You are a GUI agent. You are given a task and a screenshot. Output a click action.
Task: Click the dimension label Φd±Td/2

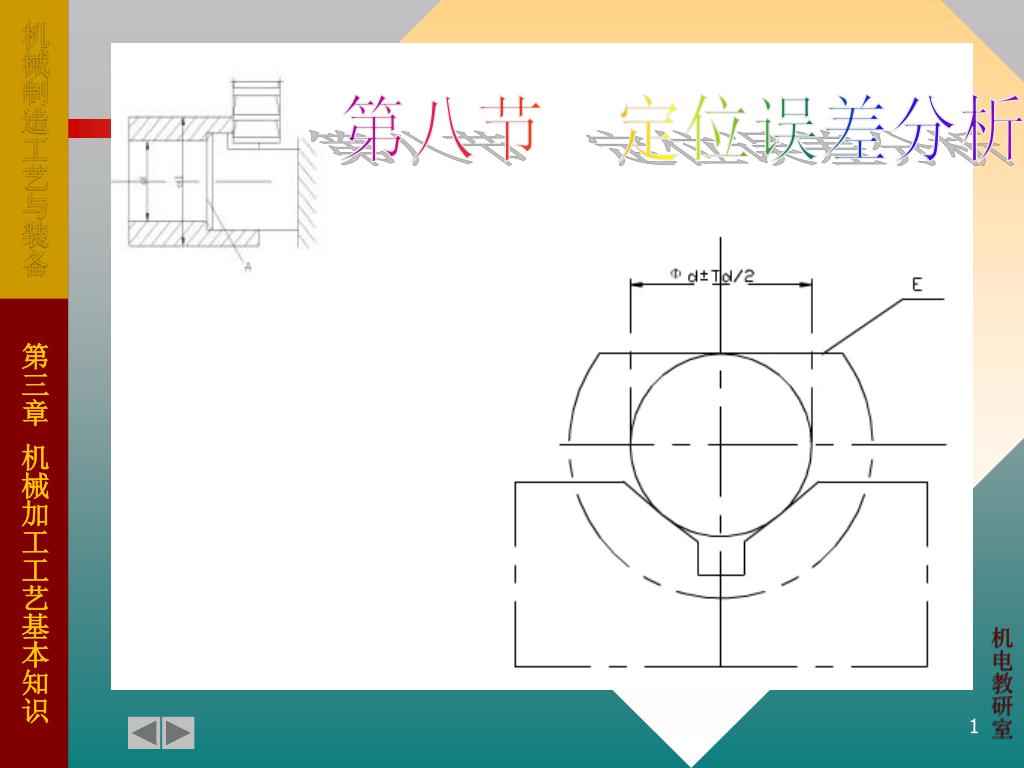(x=712, y=275)
